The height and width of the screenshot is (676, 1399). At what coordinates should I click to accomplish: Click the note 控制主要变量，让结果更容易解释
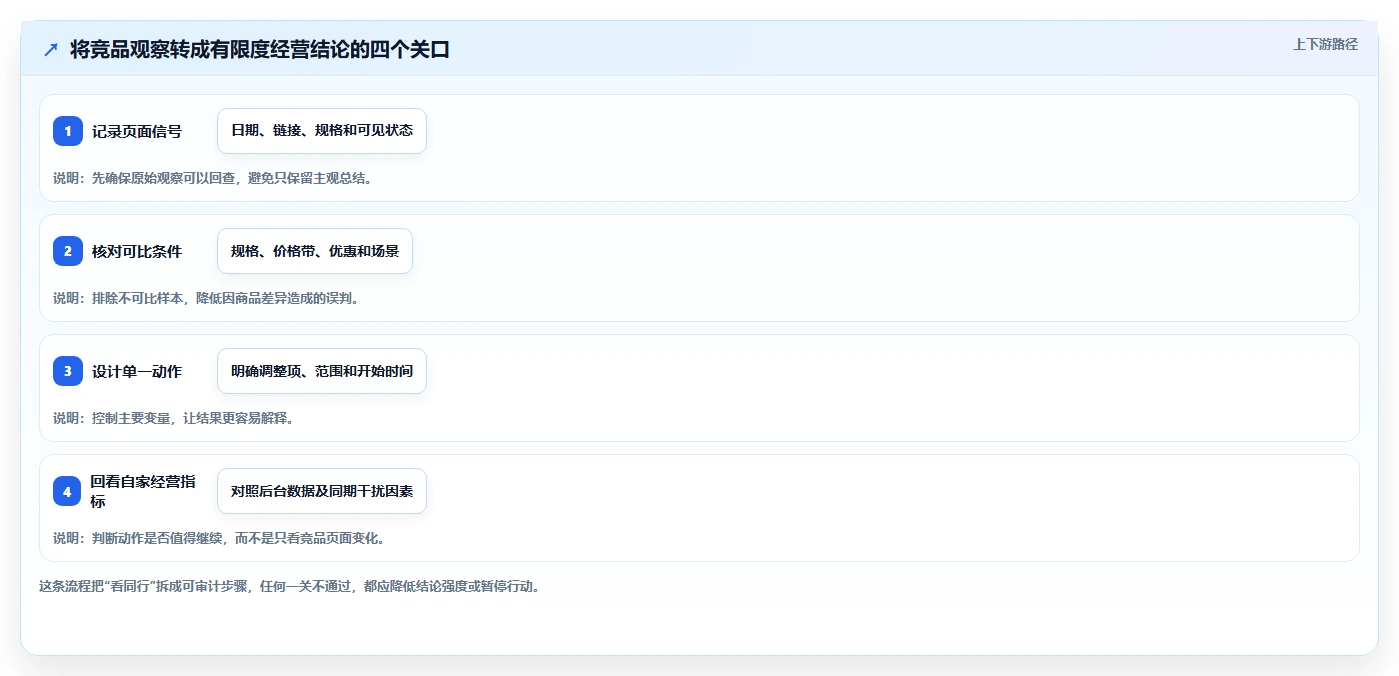[x=192, y=418]
